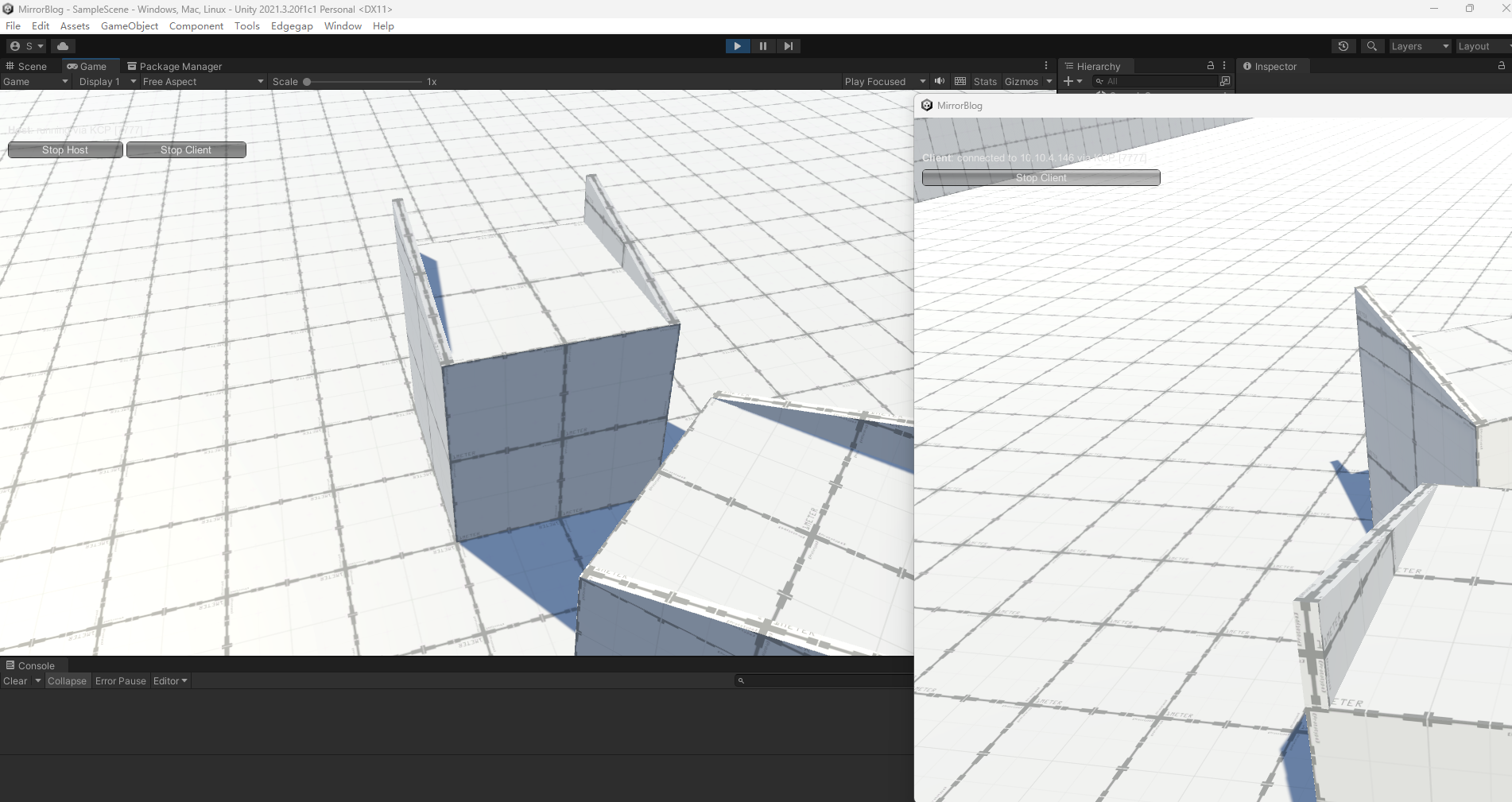The image size is (1512, 802).
Task: Open the Layers dropdown
Action: pos(1420,46)
